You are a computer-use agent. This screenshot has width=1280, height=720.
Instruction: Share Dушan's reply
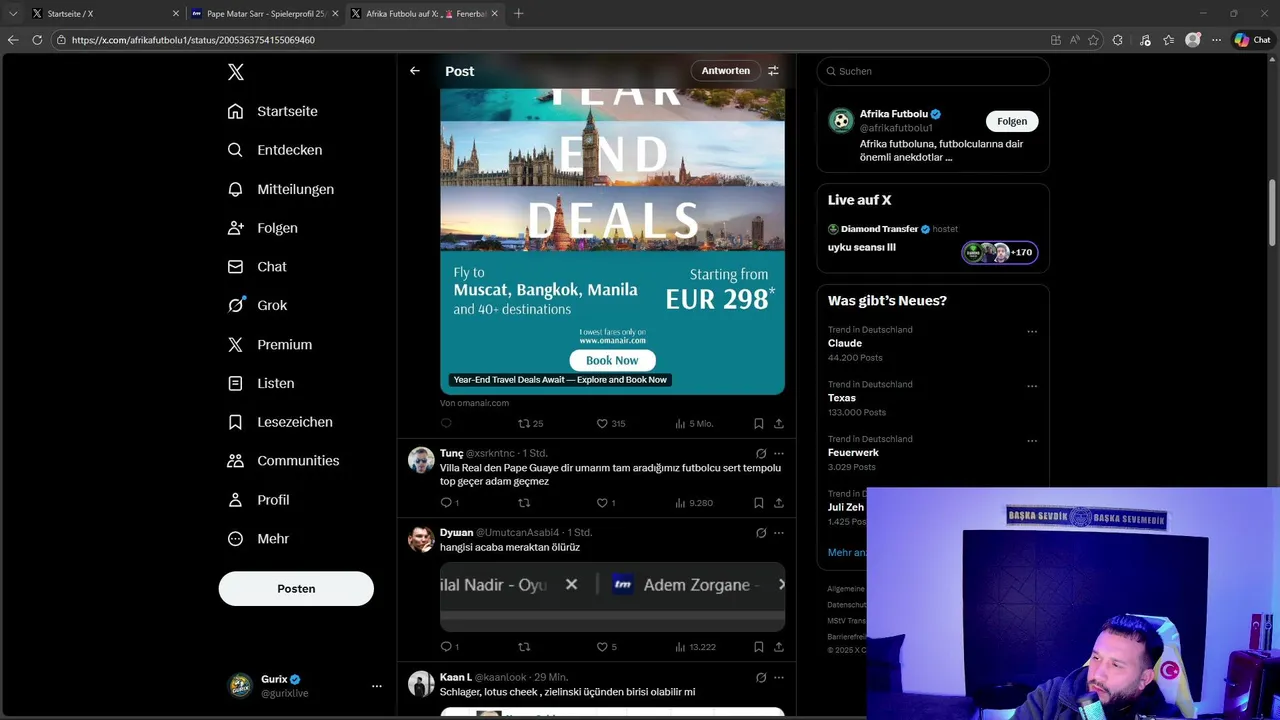pyautogui.click(x=779, y=647)
